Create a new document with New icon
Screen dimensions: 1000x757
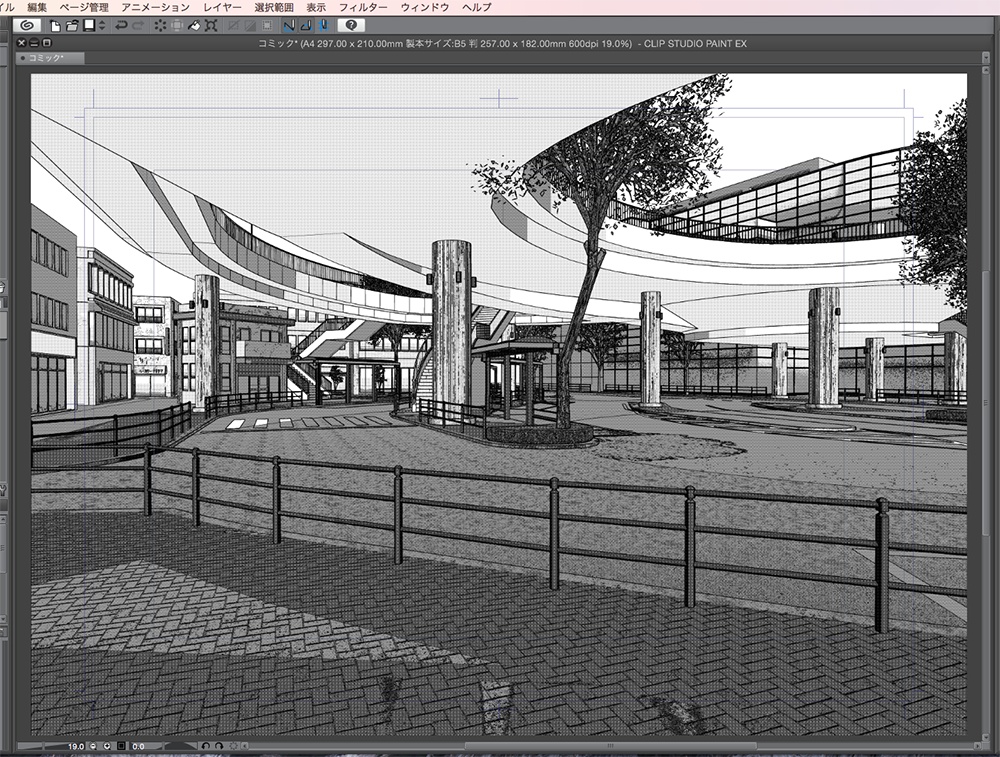click(55, 26)
